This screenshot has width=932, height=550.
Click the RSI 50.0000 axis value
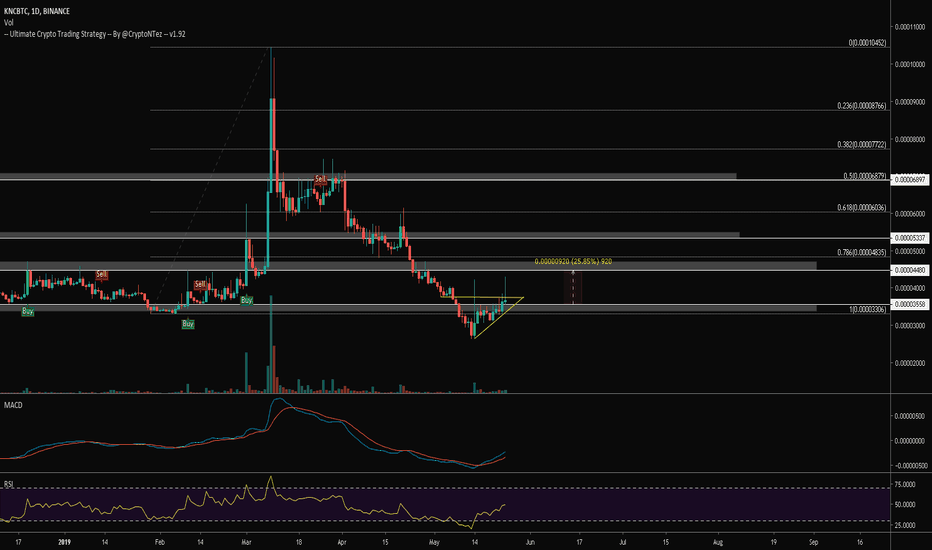tap(905, 505)
